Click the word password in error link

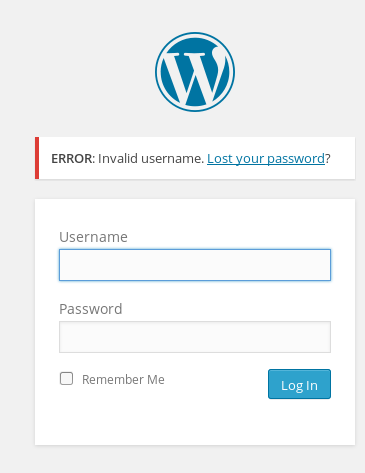[x=296, y=159]
